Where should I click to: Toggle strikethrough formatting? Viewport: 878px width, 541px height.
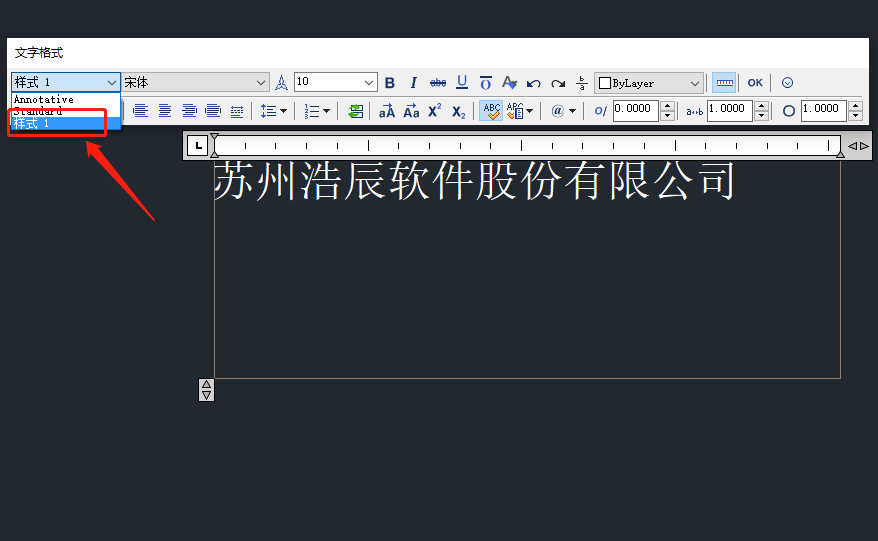(x=438, y=83)
